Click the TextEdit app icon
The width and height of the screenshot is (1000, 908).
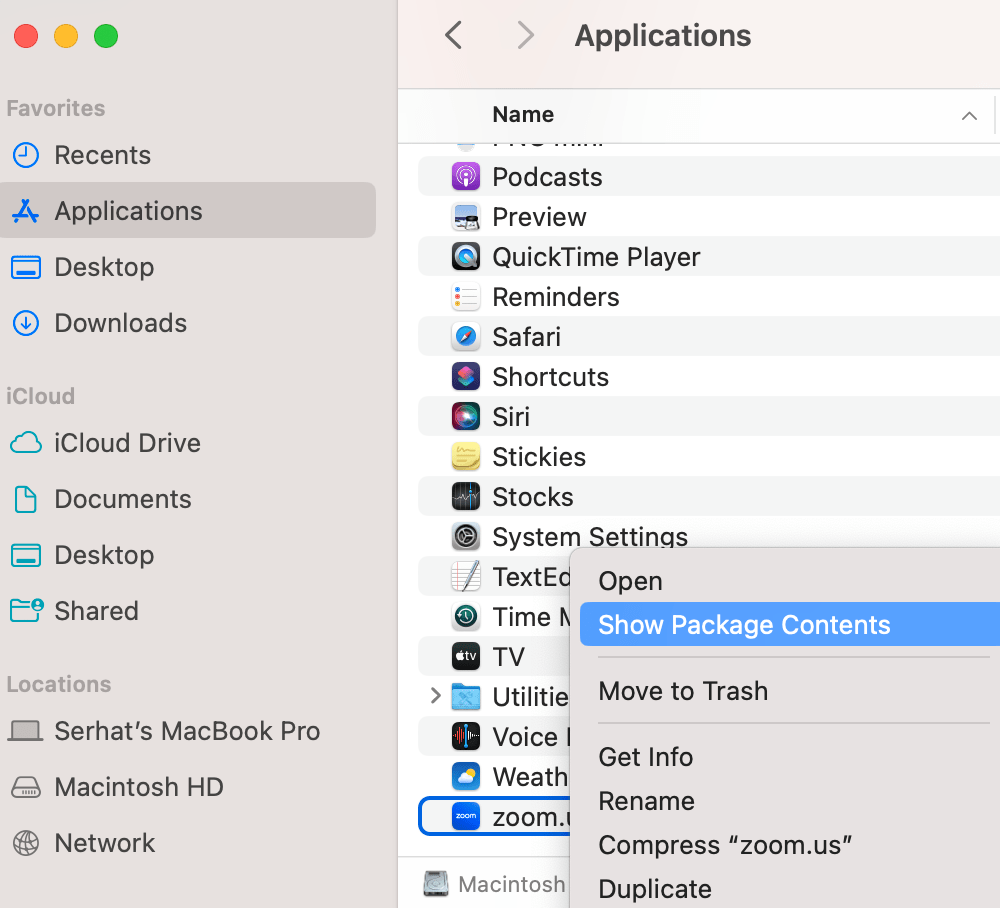pyautogui.click(x=466, y=577)
